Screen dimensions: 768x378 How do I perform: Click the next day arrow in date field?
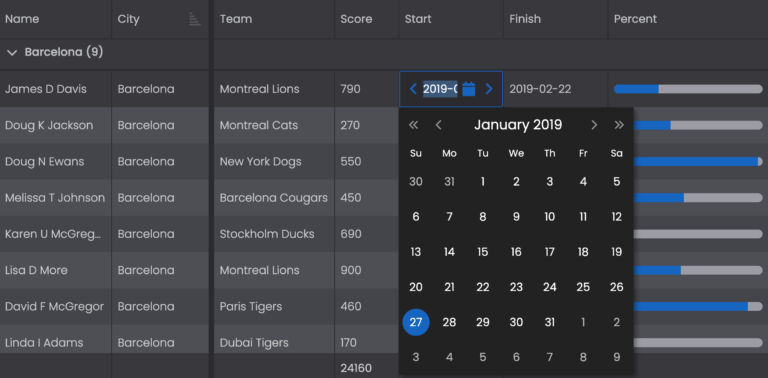coord(489,89)
